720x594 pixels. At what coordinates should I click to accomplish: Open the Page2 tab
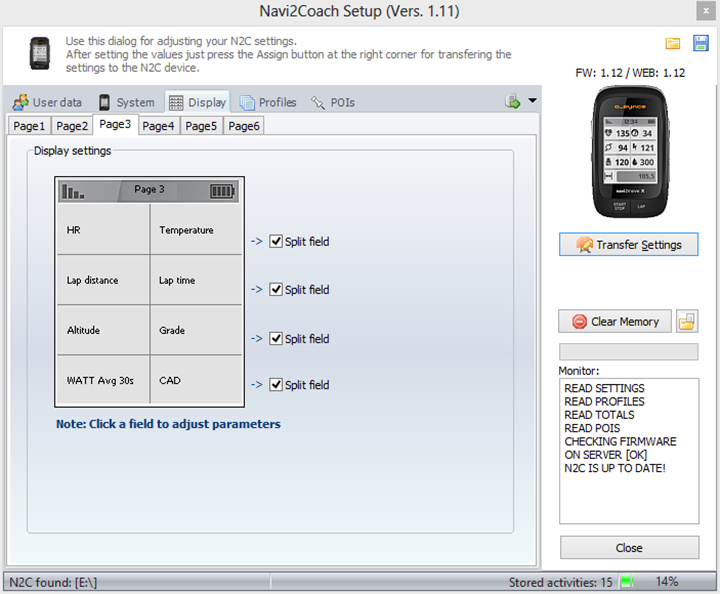click(x=72, y=126)
